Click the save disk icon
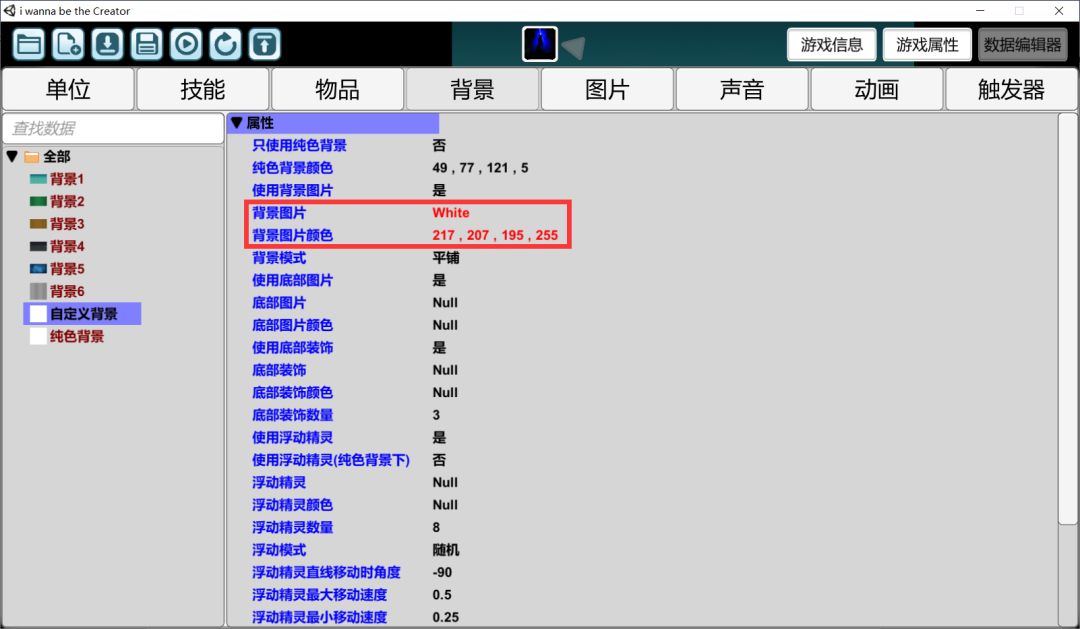The height and width of the screenshot is (629, 1080). pos(147,44)
